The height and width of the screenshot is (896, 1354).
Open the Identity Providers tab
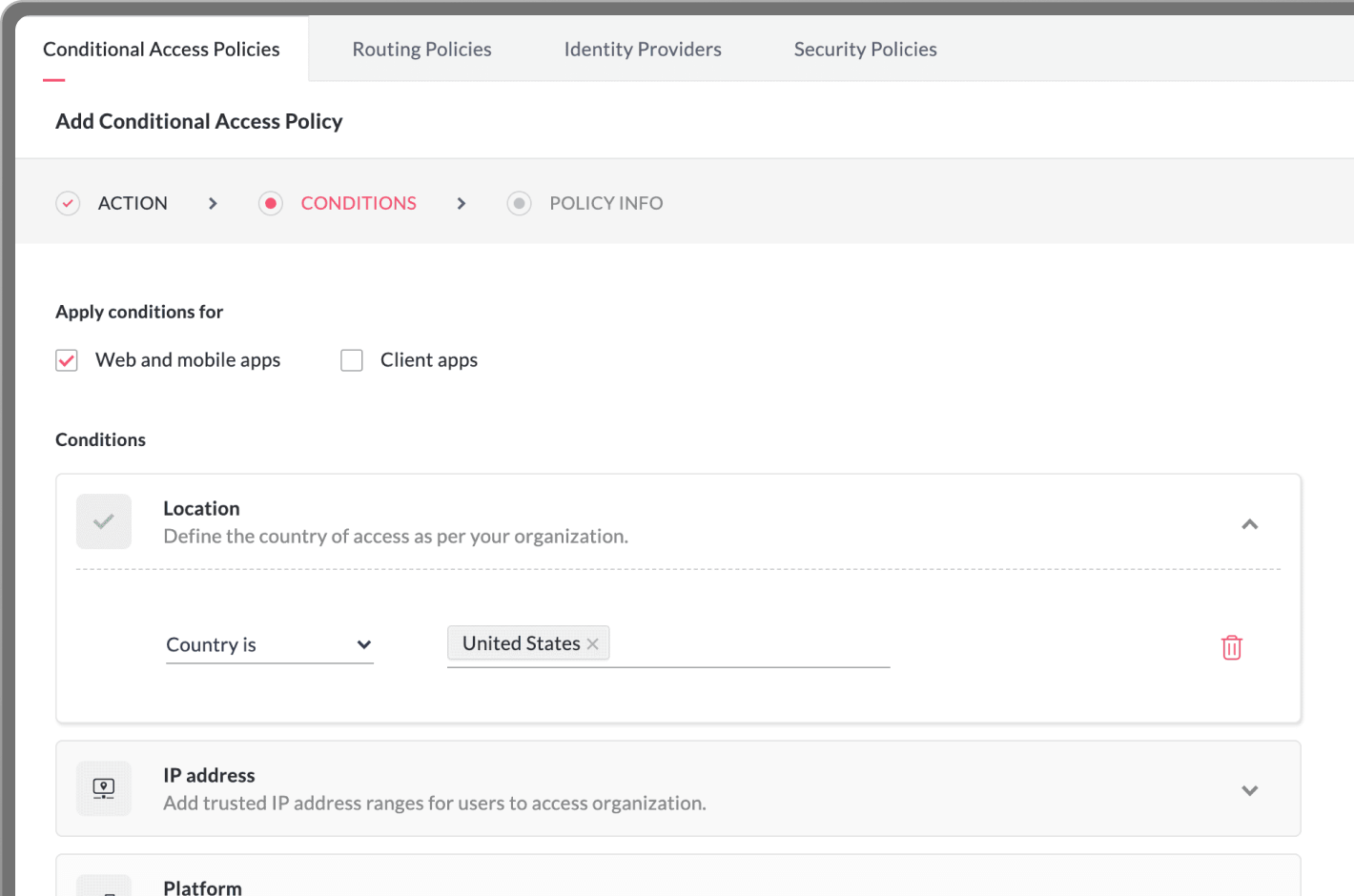click(x=642, y=49)
